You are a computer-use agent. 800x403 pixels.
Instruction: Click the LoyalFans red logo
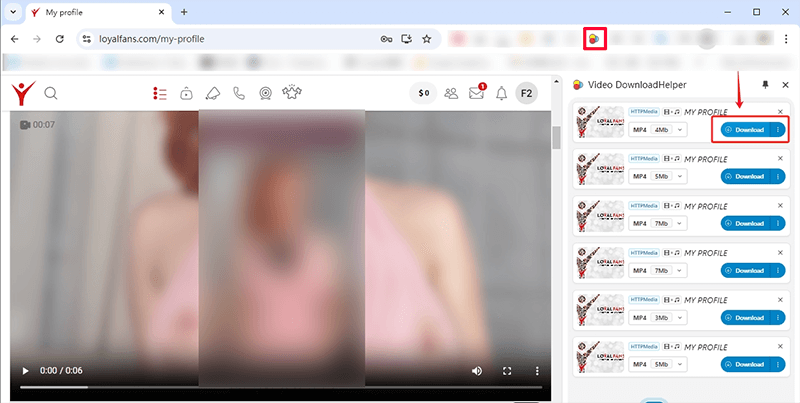tap(23, 93)
